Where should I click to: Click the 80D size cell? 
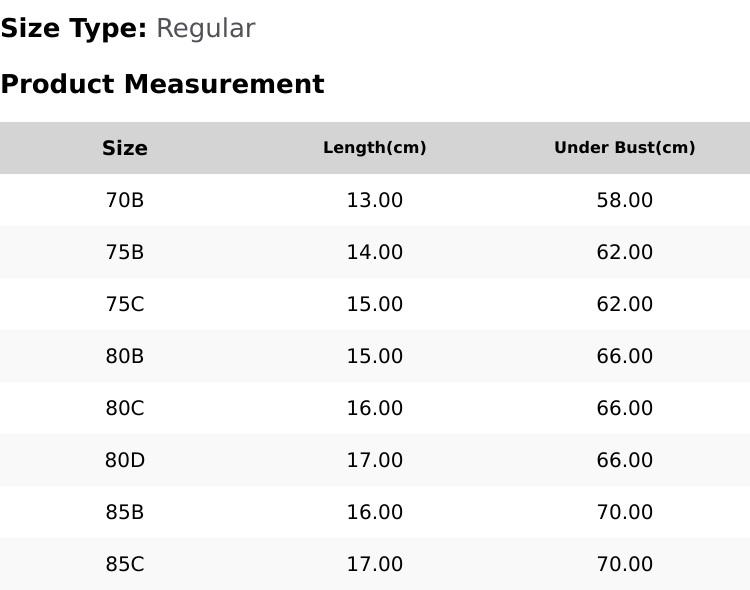coord(125,460)
